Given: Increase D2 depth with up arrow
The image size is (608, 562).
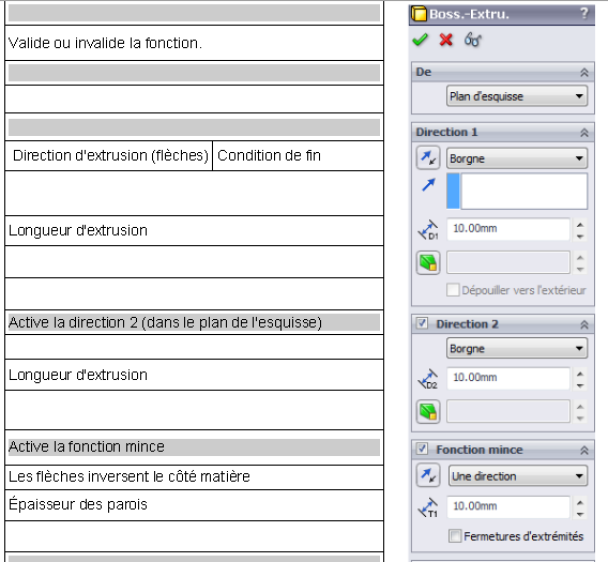Looking at the screenshot, I should coord(580,374).
